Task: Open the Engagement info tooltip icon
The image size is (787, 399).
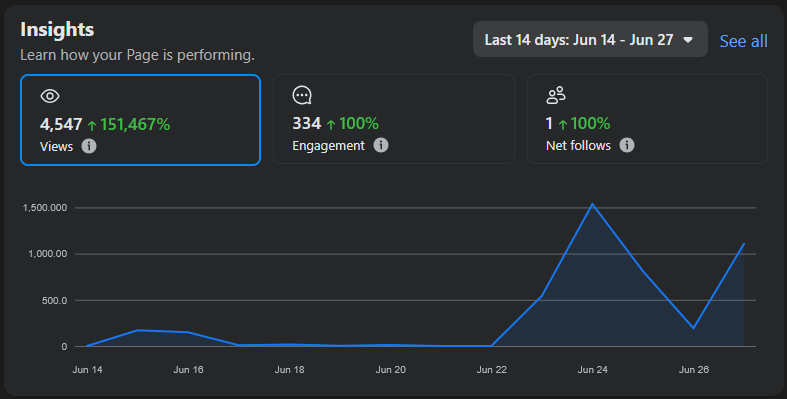Action: point(381,145)
